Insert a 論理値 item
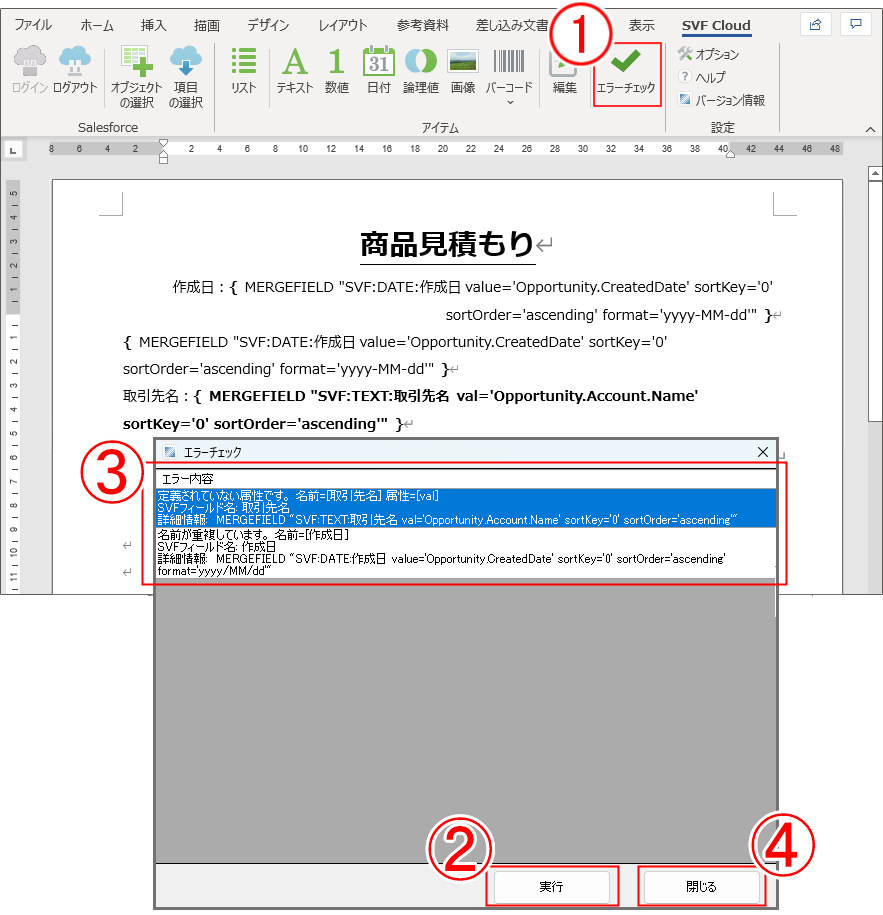 tap(421, 70)
